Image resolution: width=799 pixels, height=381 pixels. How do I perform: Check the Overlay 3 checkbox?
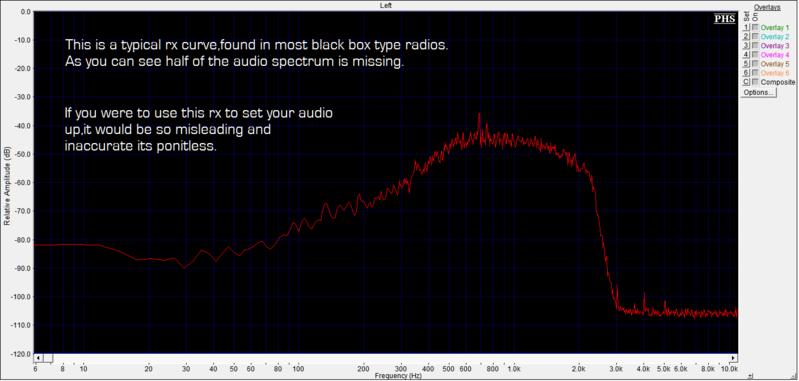point(755,46)
